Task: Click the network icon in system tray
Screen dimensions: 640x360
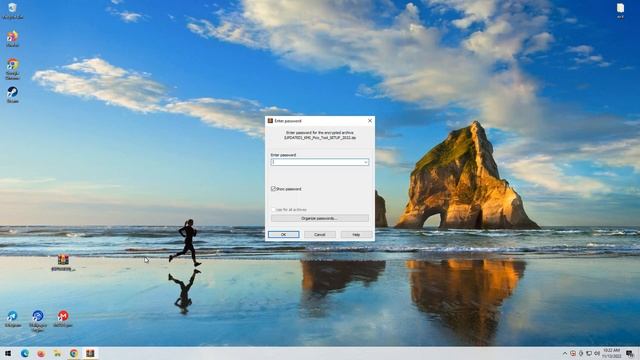Action: pyautogui.click(x=589, y=353)
